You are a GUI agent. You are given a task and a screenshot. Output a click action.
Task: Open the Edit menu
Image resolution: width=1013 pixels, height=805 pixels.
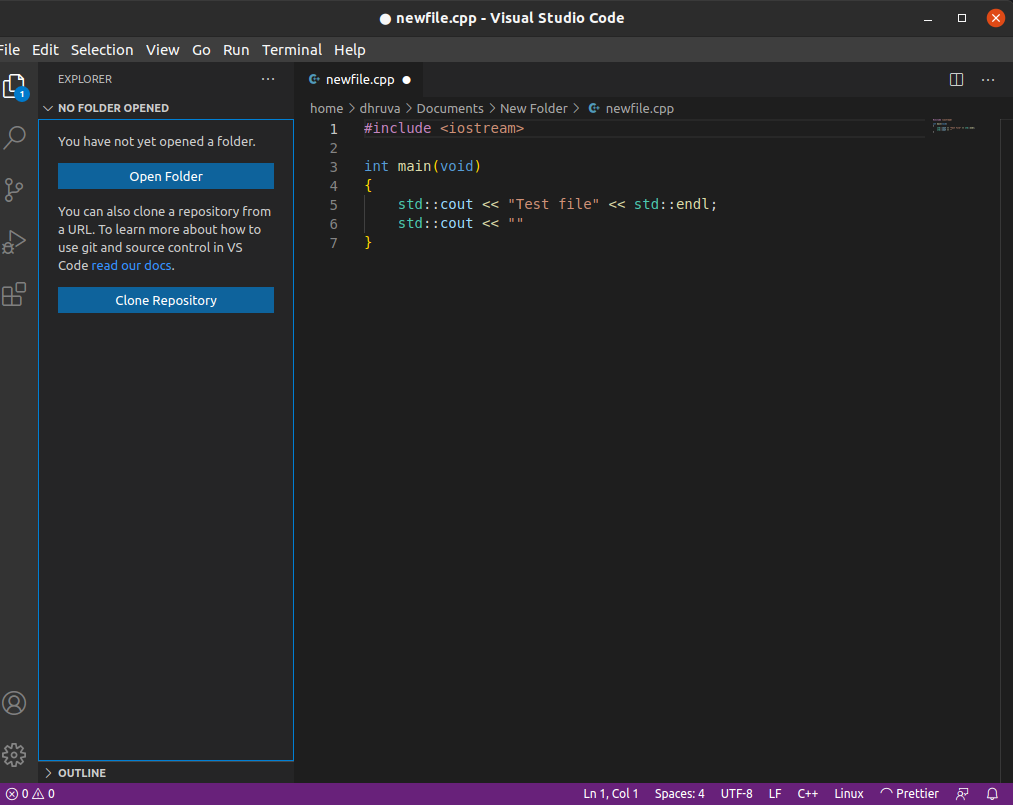pos(45,50)
